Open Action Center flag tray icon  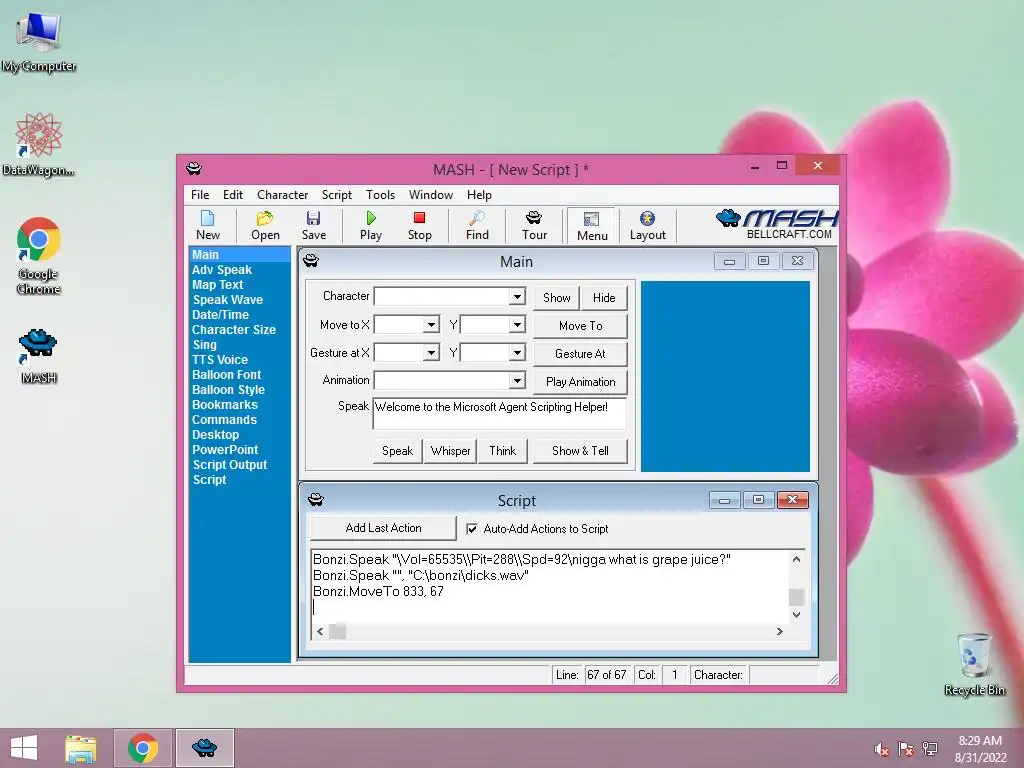coord(906,749)
